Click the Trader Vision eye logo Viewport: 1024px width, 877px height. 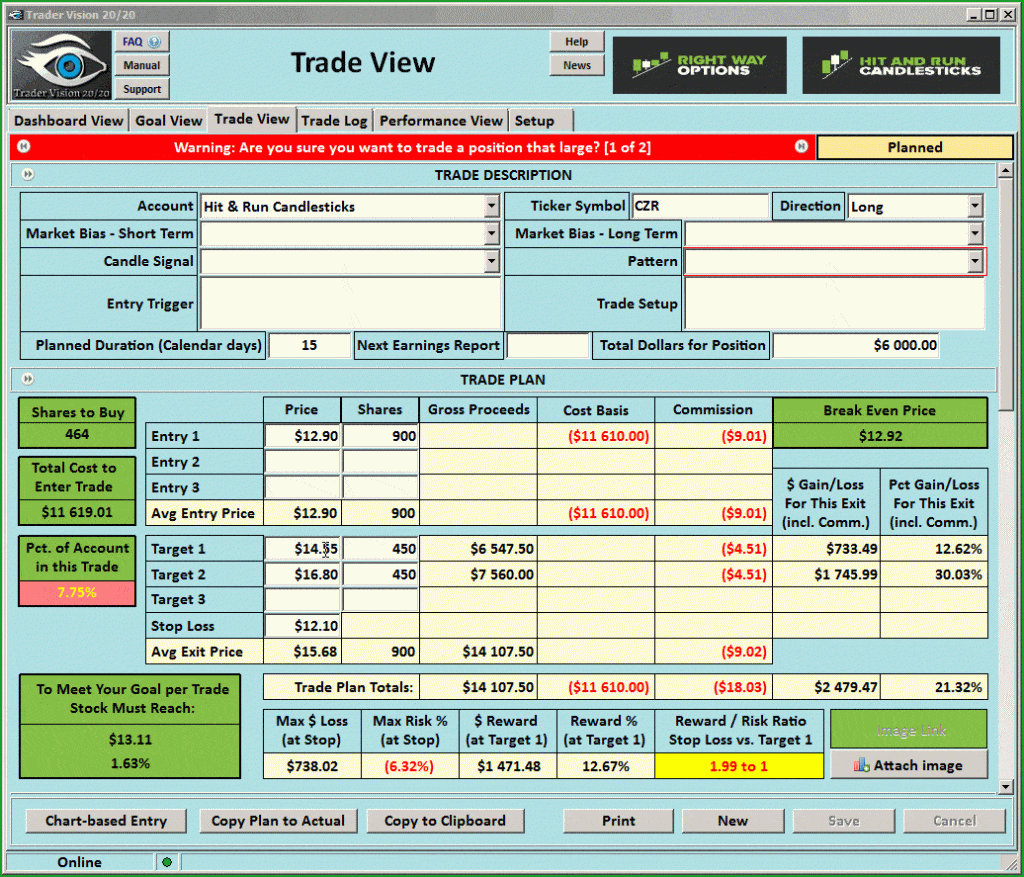(62, 66)
